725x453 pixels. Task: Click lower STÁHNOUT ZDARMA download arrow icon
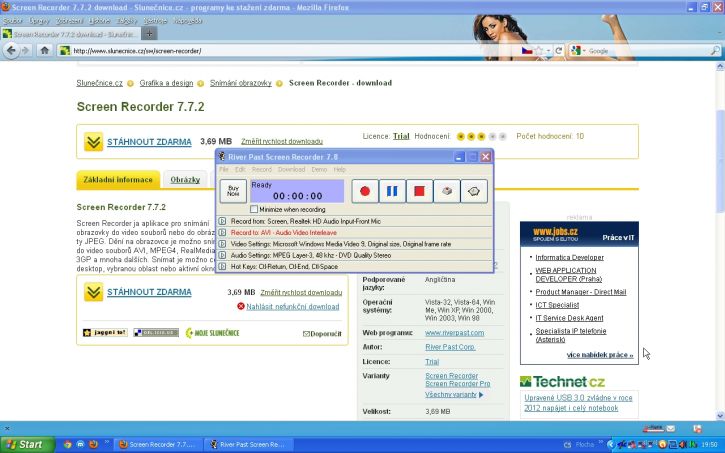tap(93, 292)
